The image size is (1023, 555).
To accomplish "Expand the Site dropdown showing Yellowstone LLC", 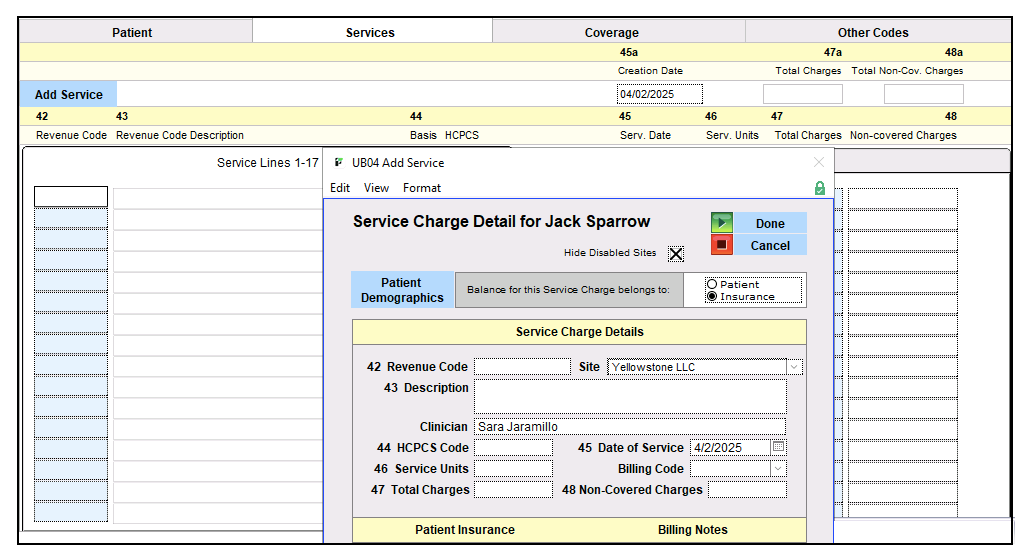I will coord(794,367).
